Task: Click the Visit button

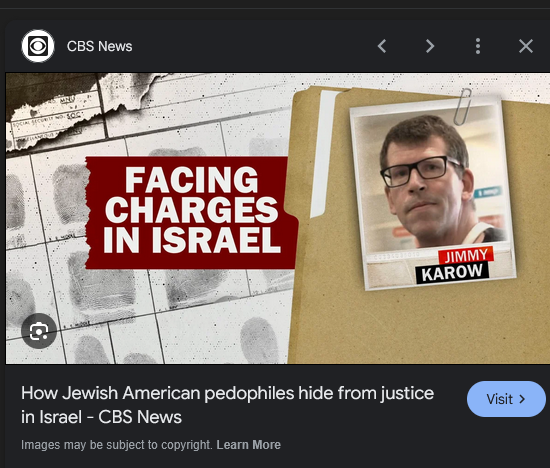Action: coord(506,399)
